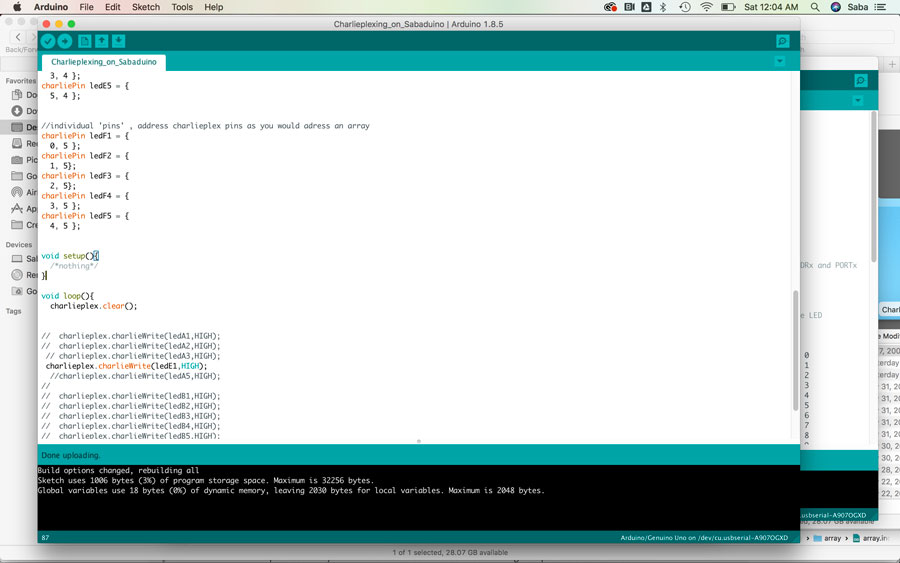The height and width of the screenshot is (563, 900).
Task: Click the Global variables console line
Action: [291, 491]
